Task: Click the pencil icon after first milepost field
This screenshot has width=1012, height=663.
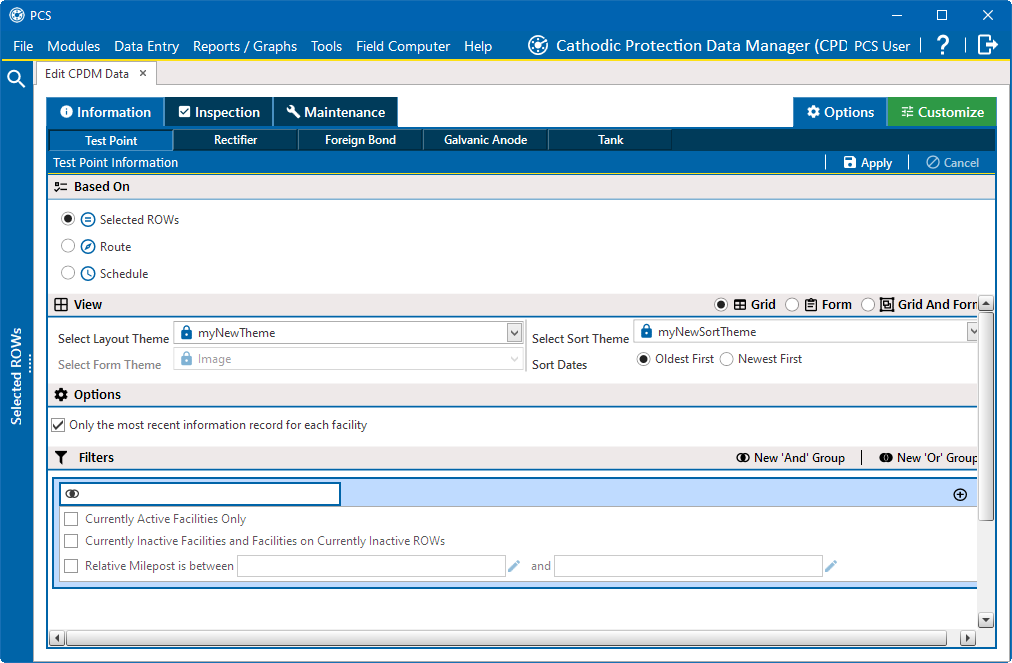Action: [x=514, y=566]
